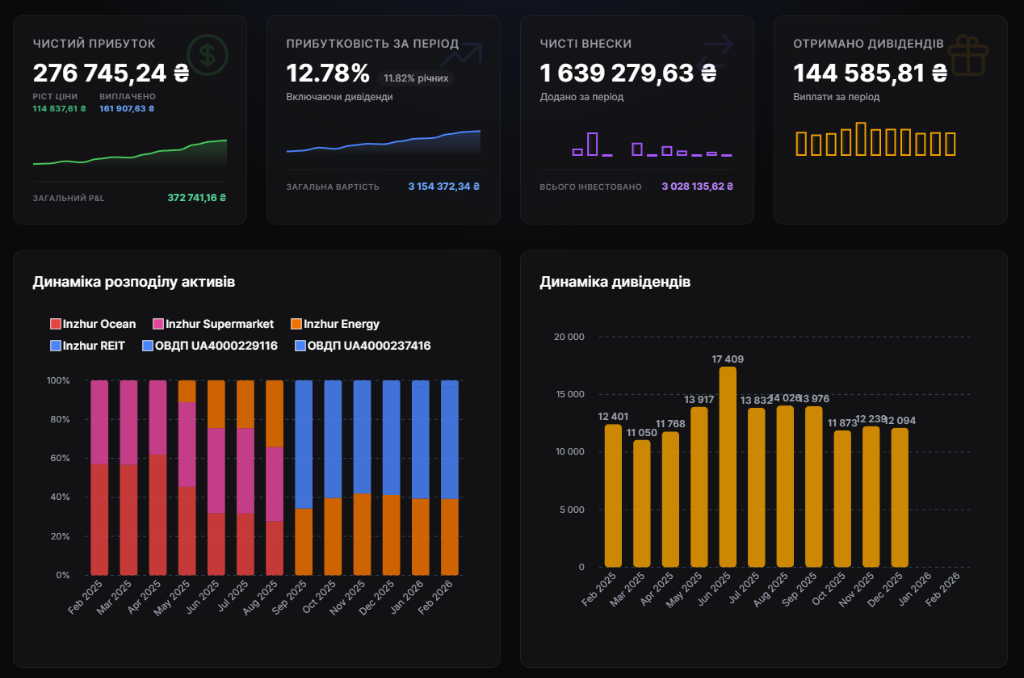Click the Динаміка дивідендів heading
Screen dimensions: 1024x678
tap(615, 282)
